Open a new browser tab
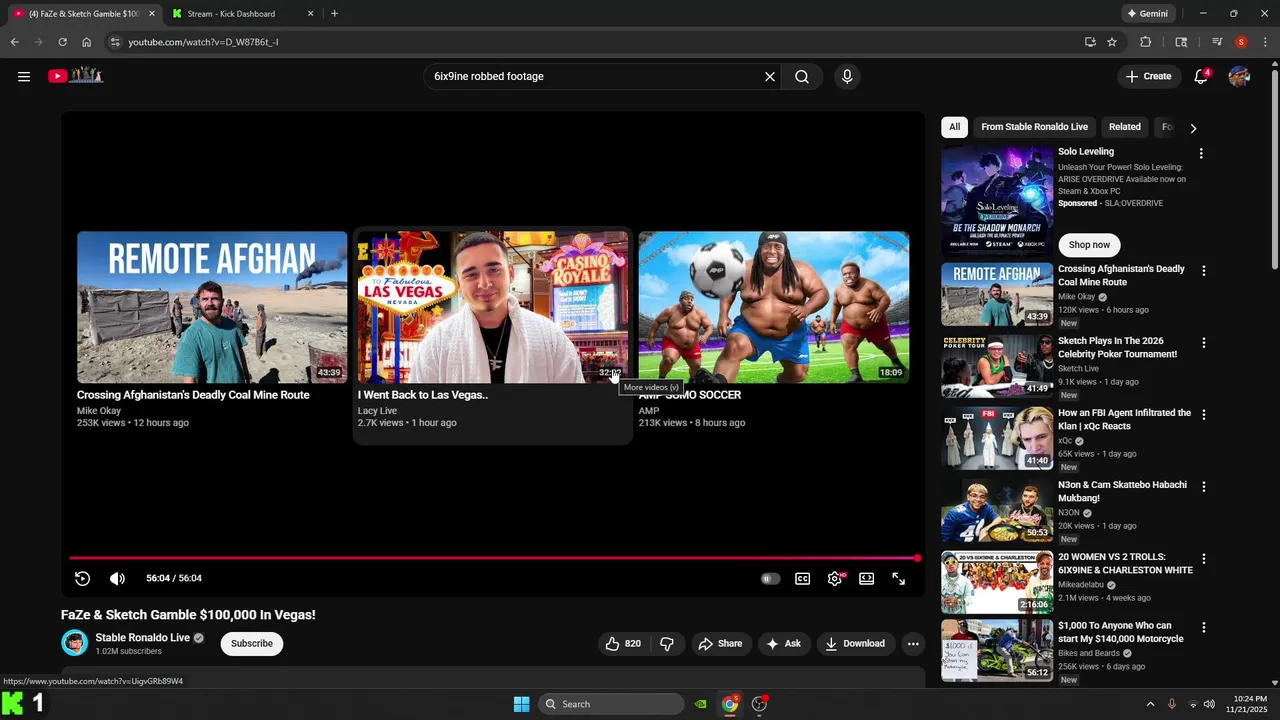This screenshot has height=720, width=1280. click(334, 14)
